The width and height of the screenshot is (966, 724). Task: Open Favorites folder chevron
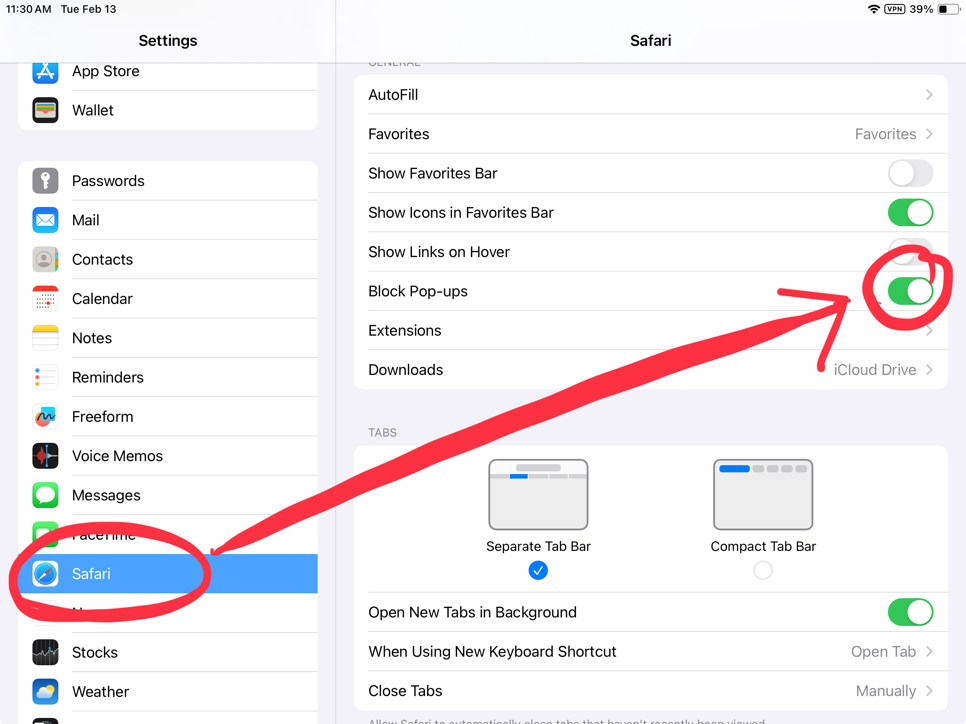(x=929, y=134)
